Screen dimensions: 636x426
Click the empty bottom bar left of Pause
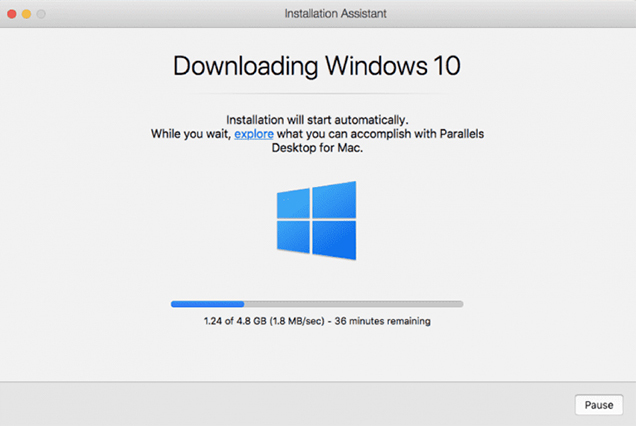click(x=280, y=404)
